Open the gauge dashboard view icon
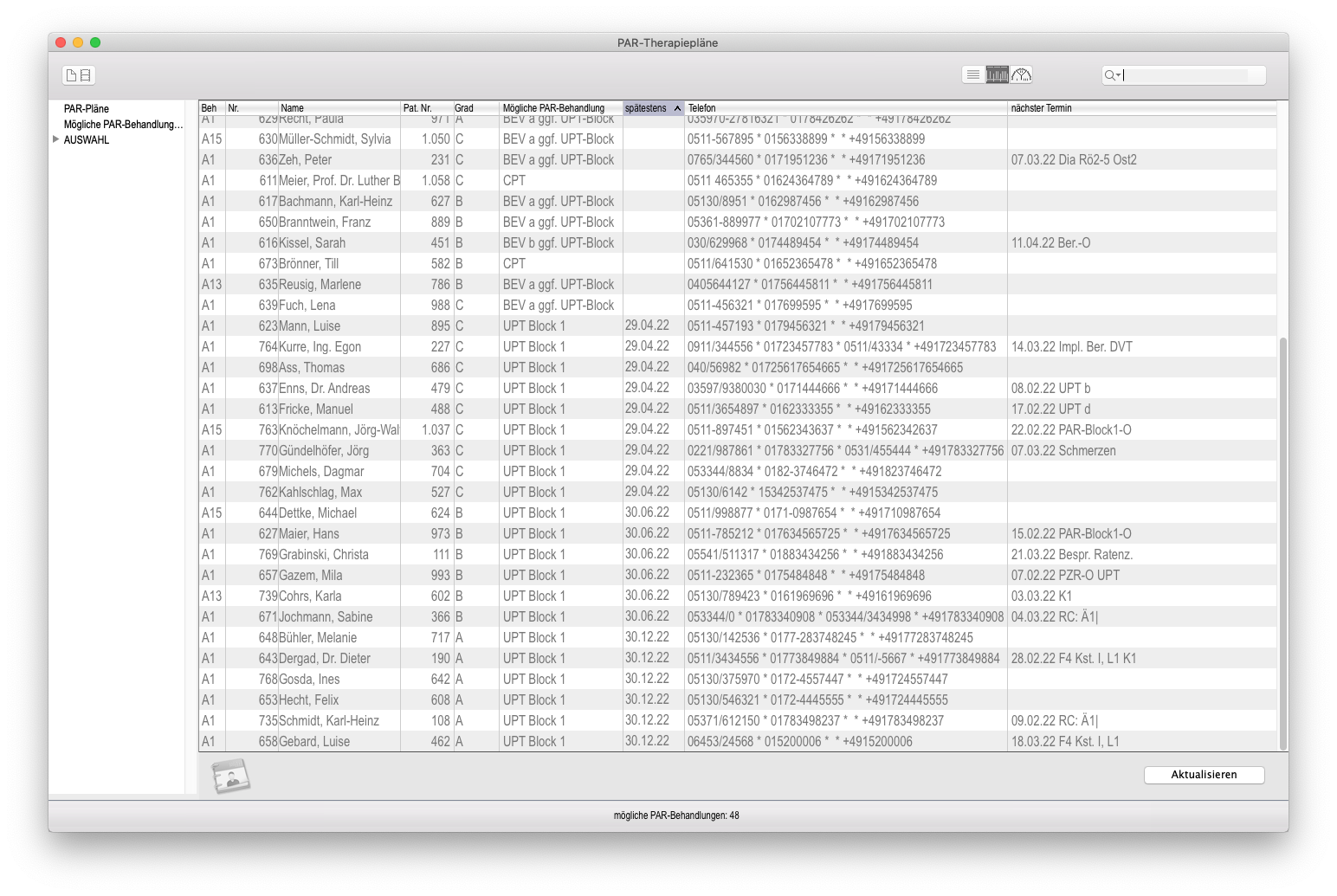This screenshot has height=896, width=1337. (x=1022, y=75)
